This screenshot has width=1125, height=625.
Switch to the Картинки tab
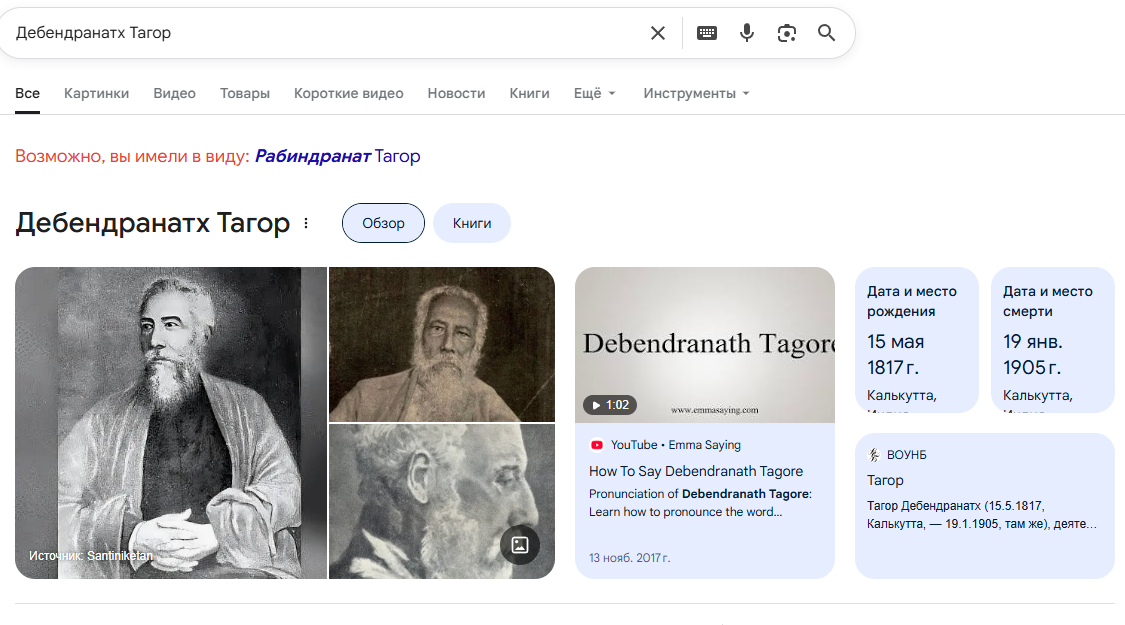96,93
